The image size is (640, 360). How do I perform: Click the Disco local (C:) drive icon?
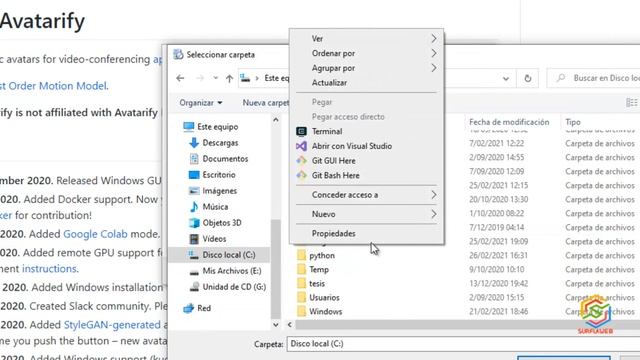coord(194,255)
